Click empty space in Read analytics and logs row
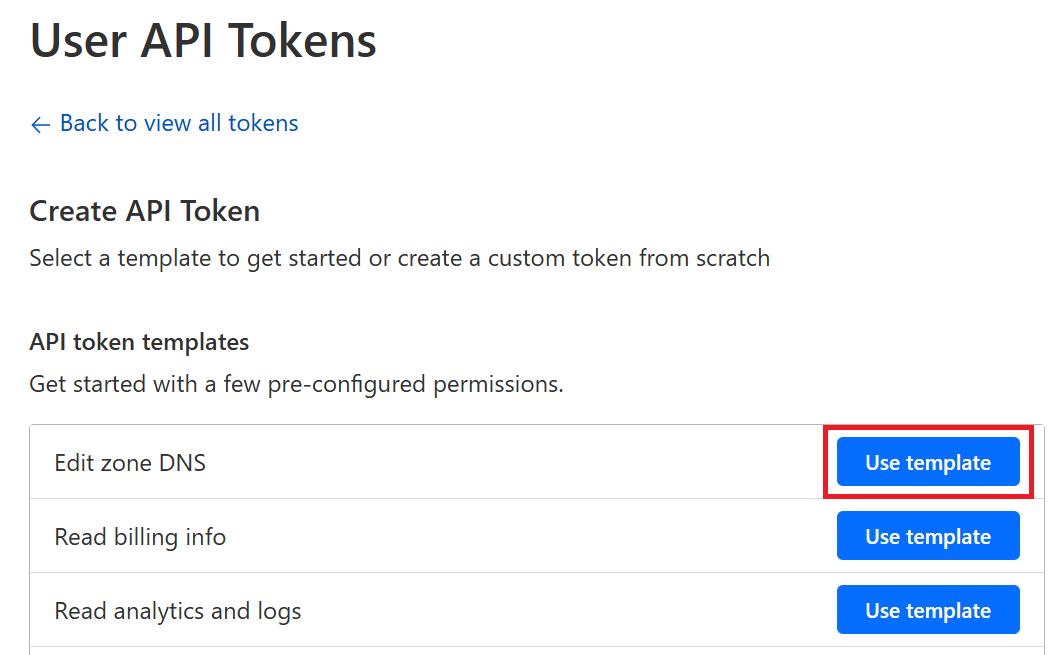The image size is (1053, 655). pyautogui.click(x=550, y=611)
